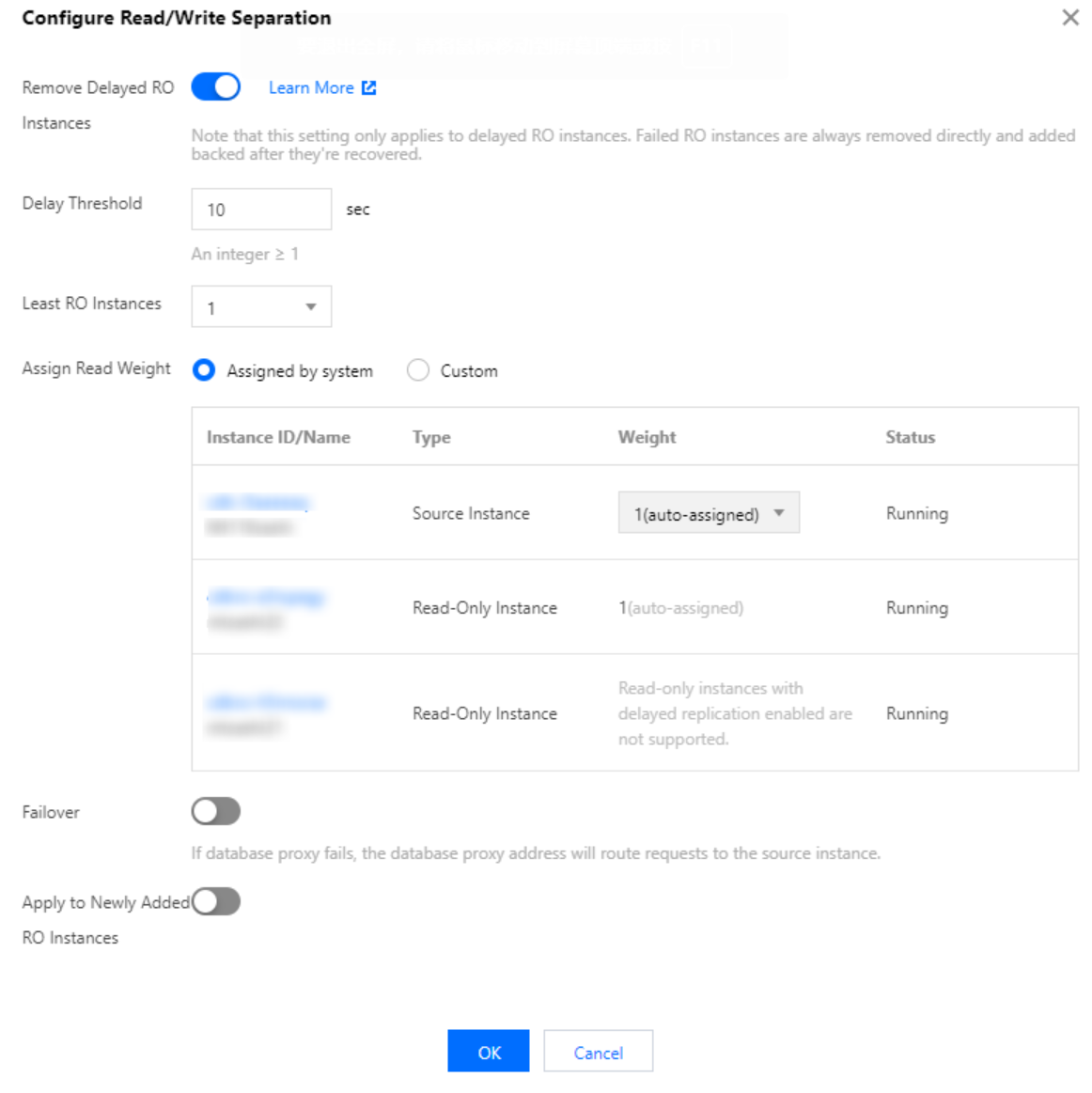Open the first Read-Only Instance ID link
Screen dimensions: 1092x1093
pyautogui.click(x=265, y=598)
